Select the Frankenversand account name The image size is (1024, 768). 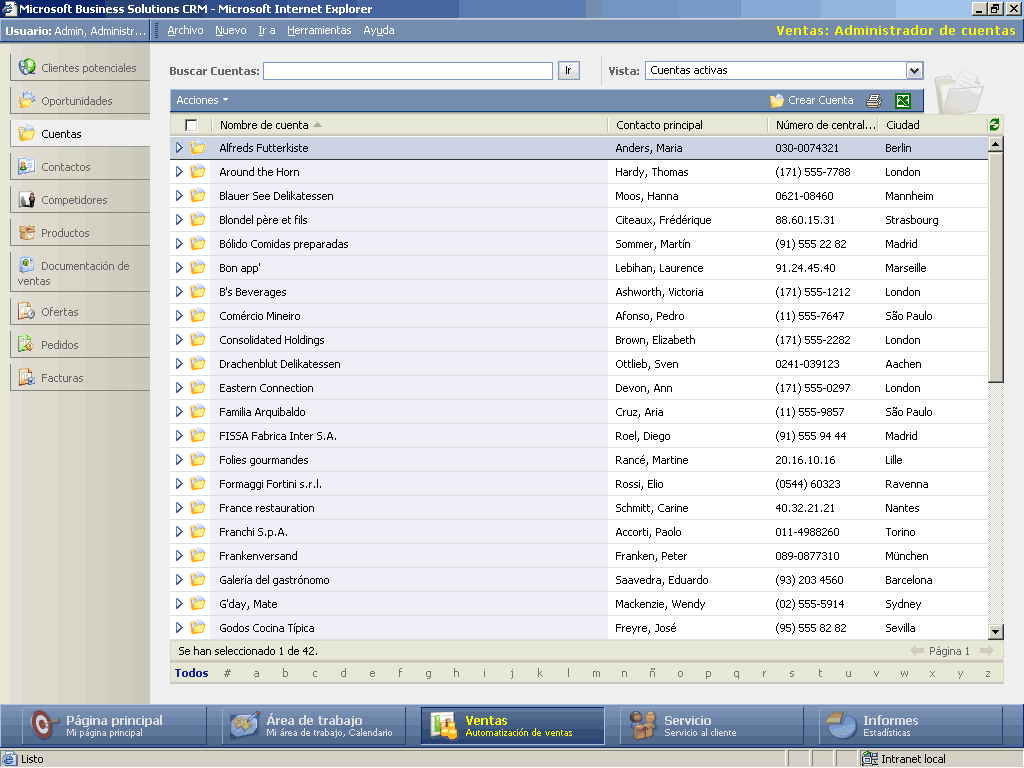pyautogui.click(x=258, y=556)
